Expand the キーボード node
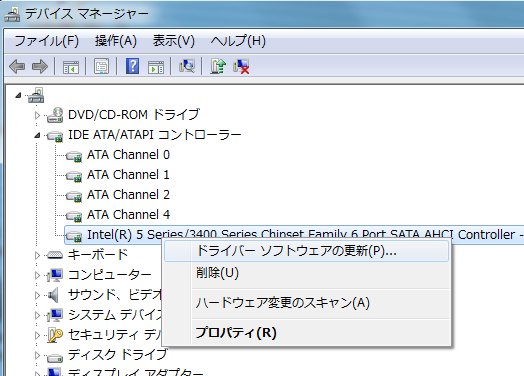The height and width of the screenshot is (376, 524). click(37, 255)
